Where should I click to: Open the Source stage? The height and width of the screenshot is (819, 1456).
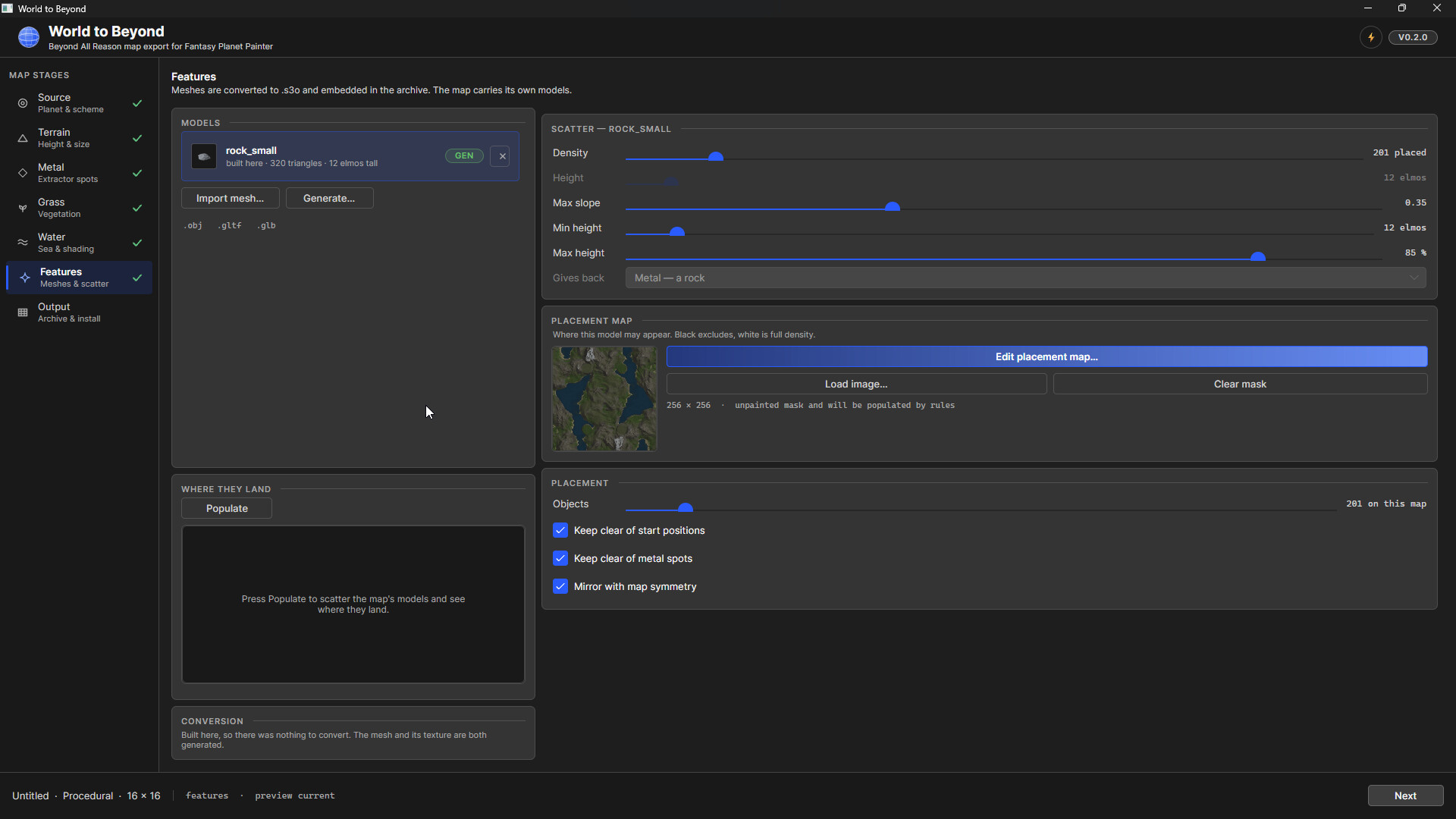coord(79,103)
